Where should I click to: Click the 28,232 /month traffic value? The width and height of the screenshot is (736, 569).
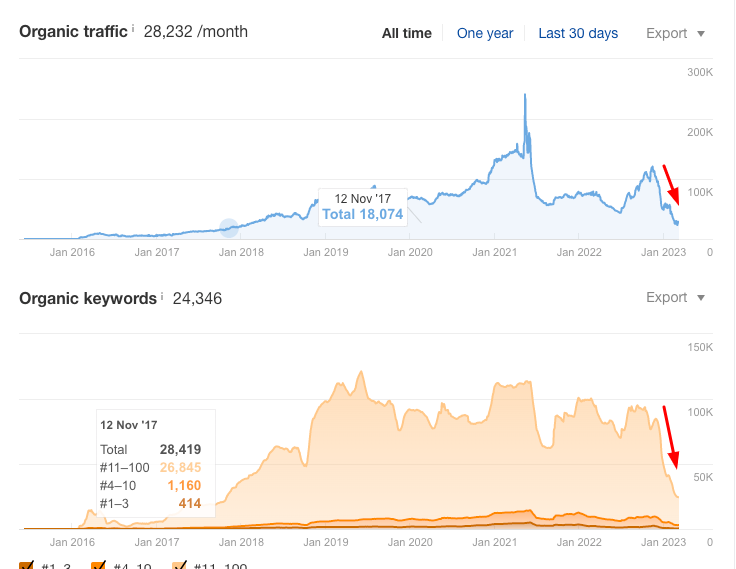(x=195, y=31)
